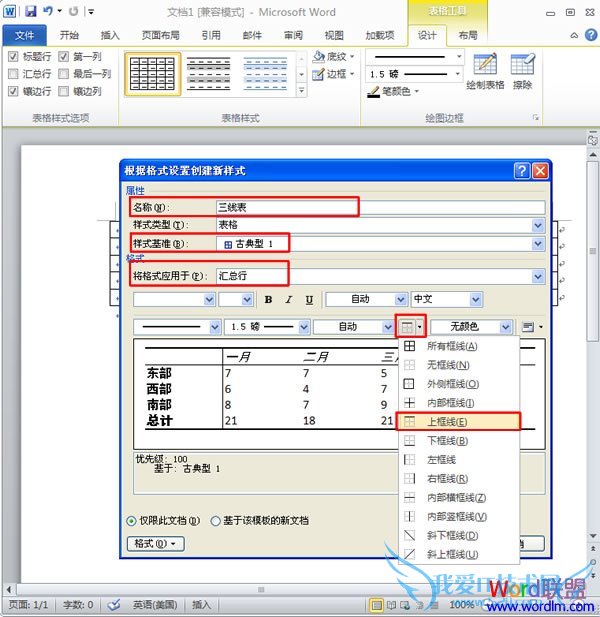Open the Style based on dropdown
The height and width of the screenshot is (617, 600).
[x=538, y=244]
